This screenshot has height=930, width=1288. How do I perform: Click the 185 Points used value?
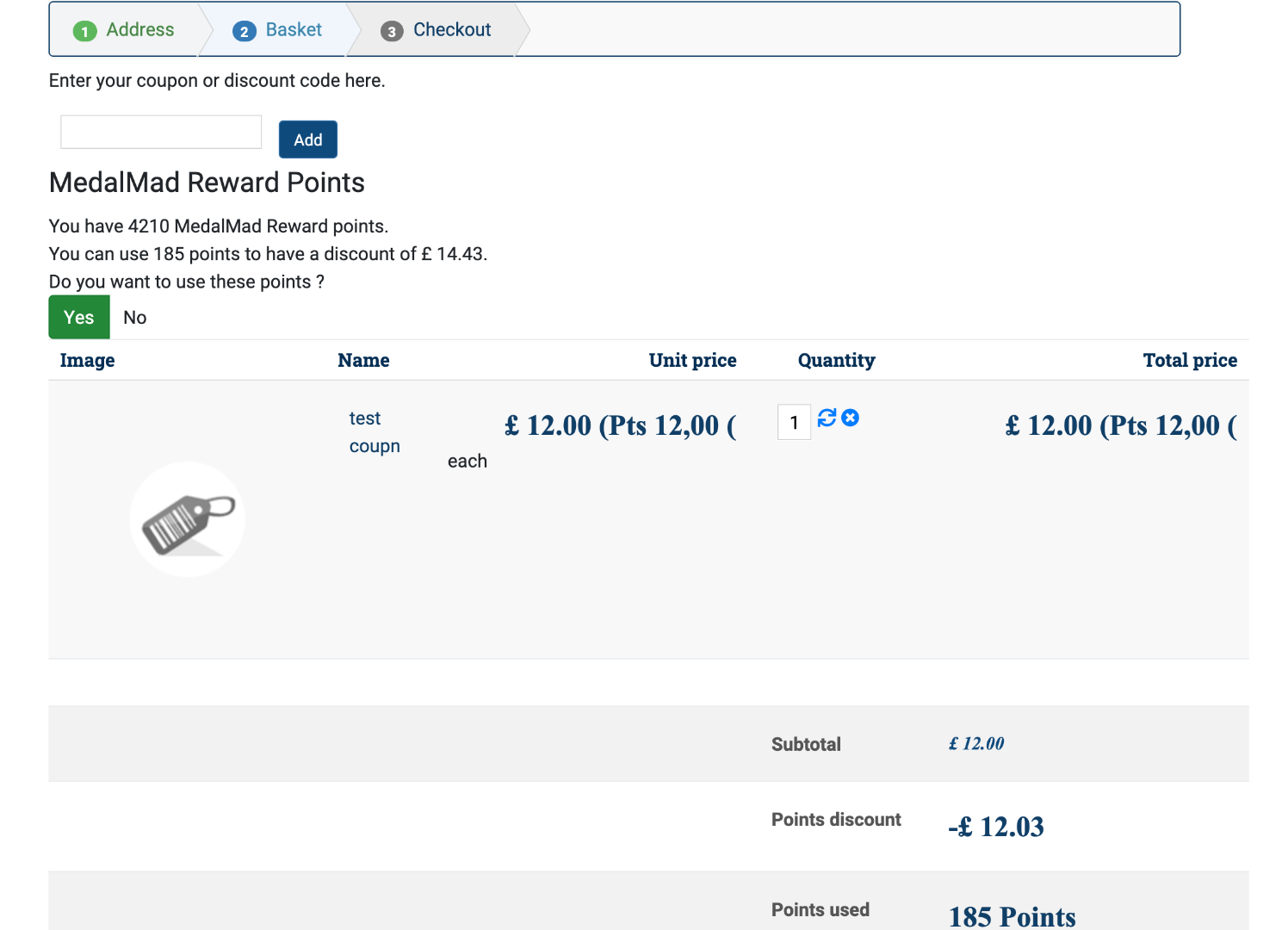coord(1012,916)
